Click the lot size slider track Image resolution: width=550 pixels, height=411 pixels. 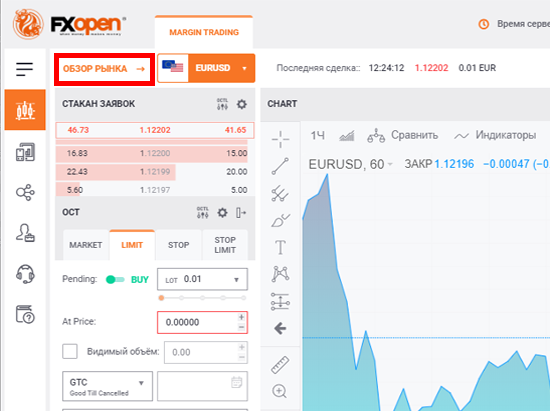[202, 298]
